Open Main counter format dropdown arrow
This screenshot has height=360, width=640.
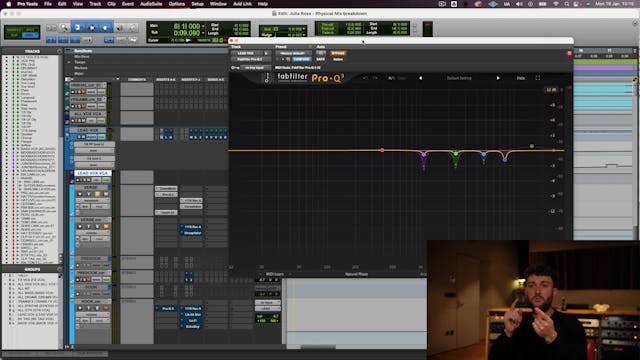pos(202,26)
